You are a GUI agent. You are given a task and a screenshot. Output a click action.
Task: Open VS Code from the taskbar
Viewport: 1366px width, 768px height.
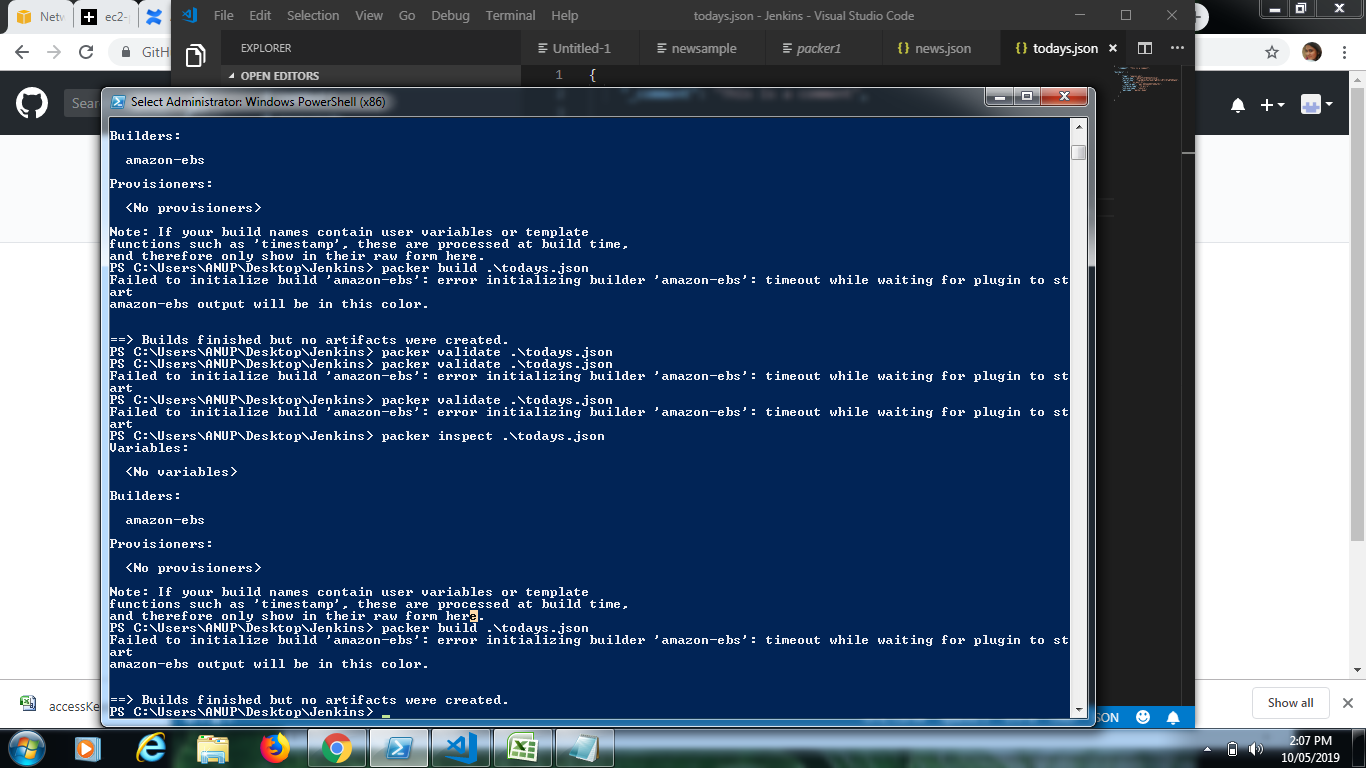click(461, 747)
